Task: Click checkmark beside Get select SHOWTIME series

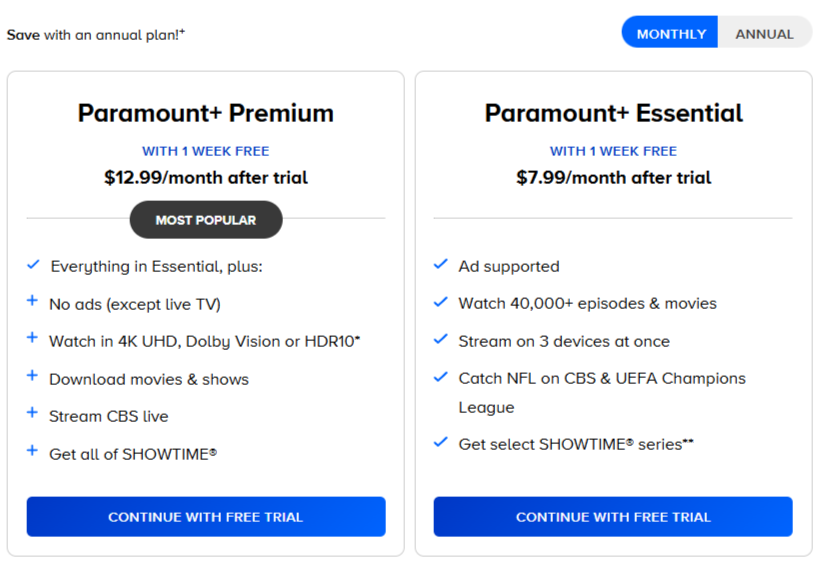Action: pyautogui.click(x=440, y=441)
